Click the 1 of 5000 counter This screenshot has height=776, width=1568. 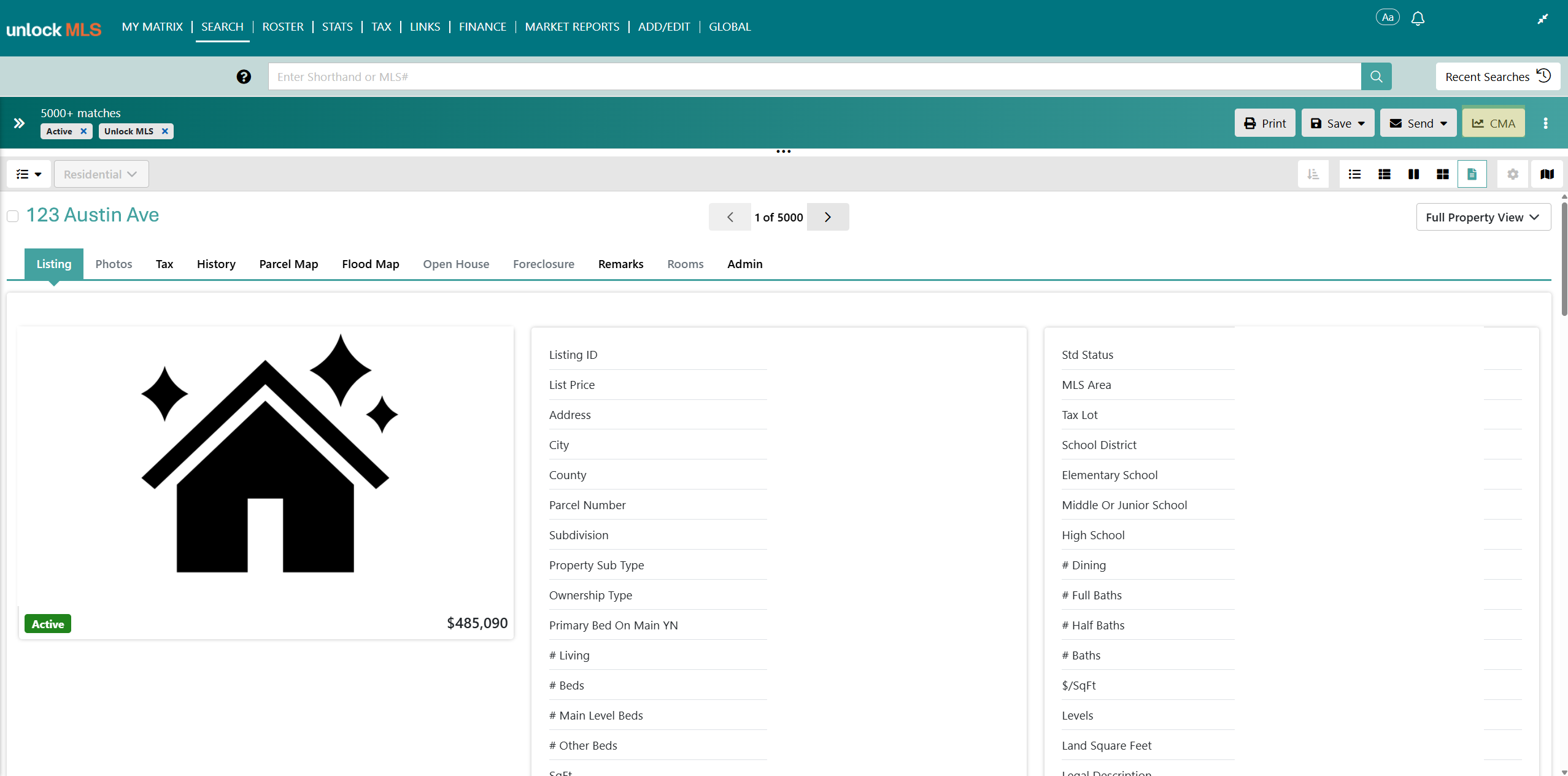pyautogui.click(x=779, y=217)
